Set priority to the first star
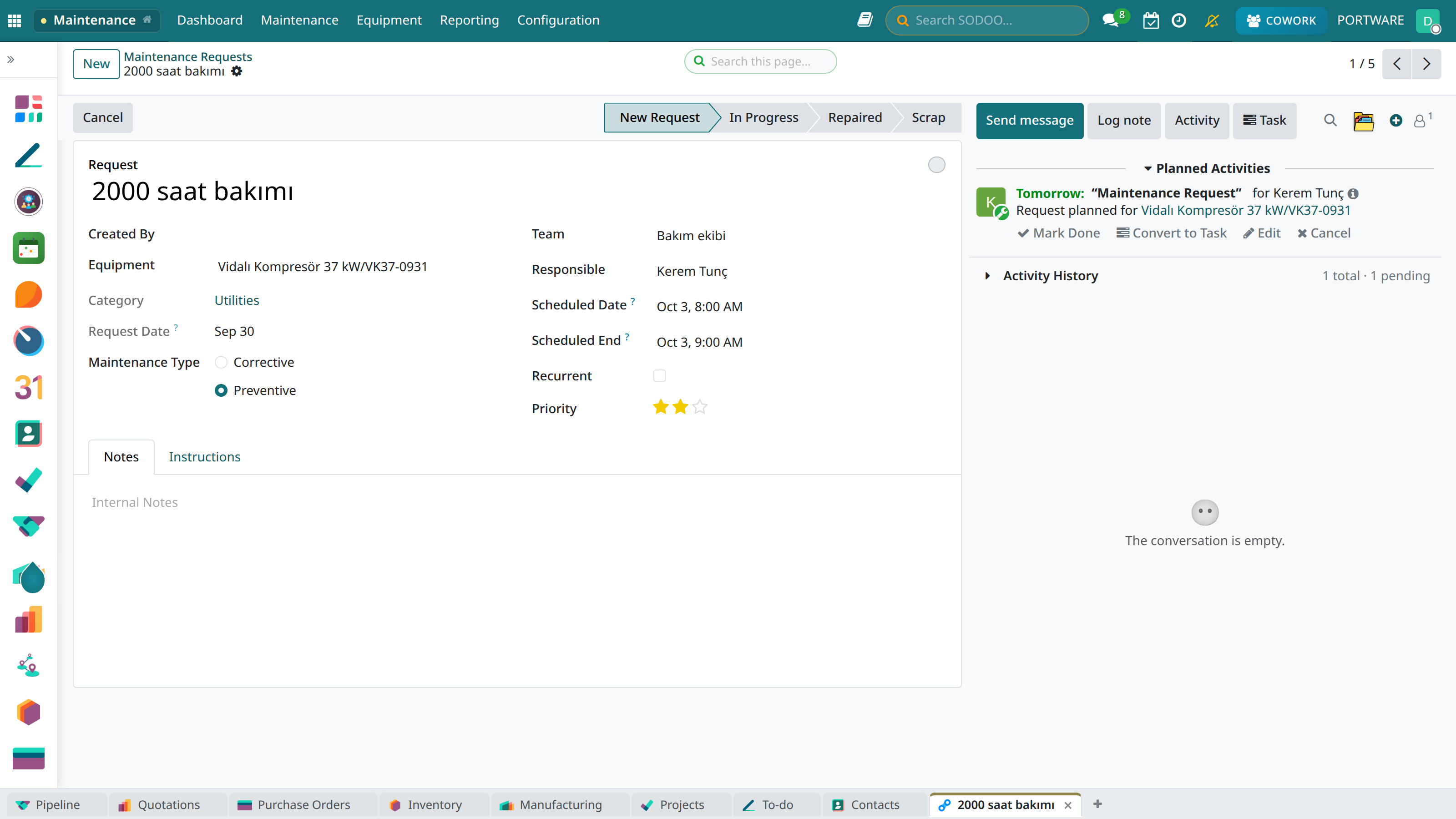1456x819 pixels. click(x=661, y=407)
